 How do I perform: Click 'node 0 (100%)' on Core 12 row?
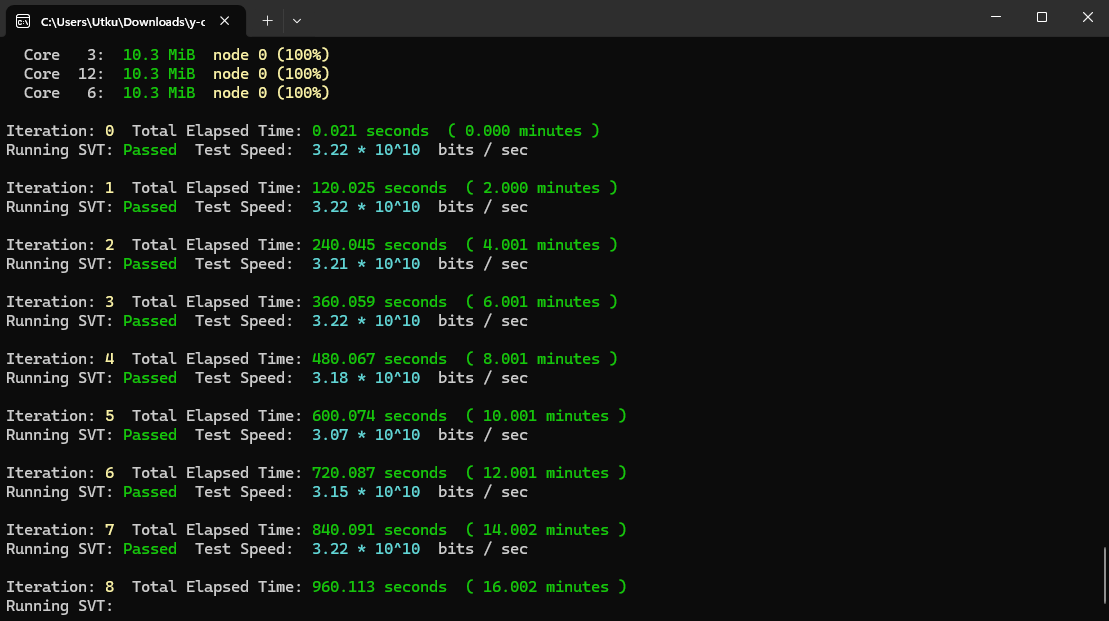pyautogui.click(x=272, y=74)
